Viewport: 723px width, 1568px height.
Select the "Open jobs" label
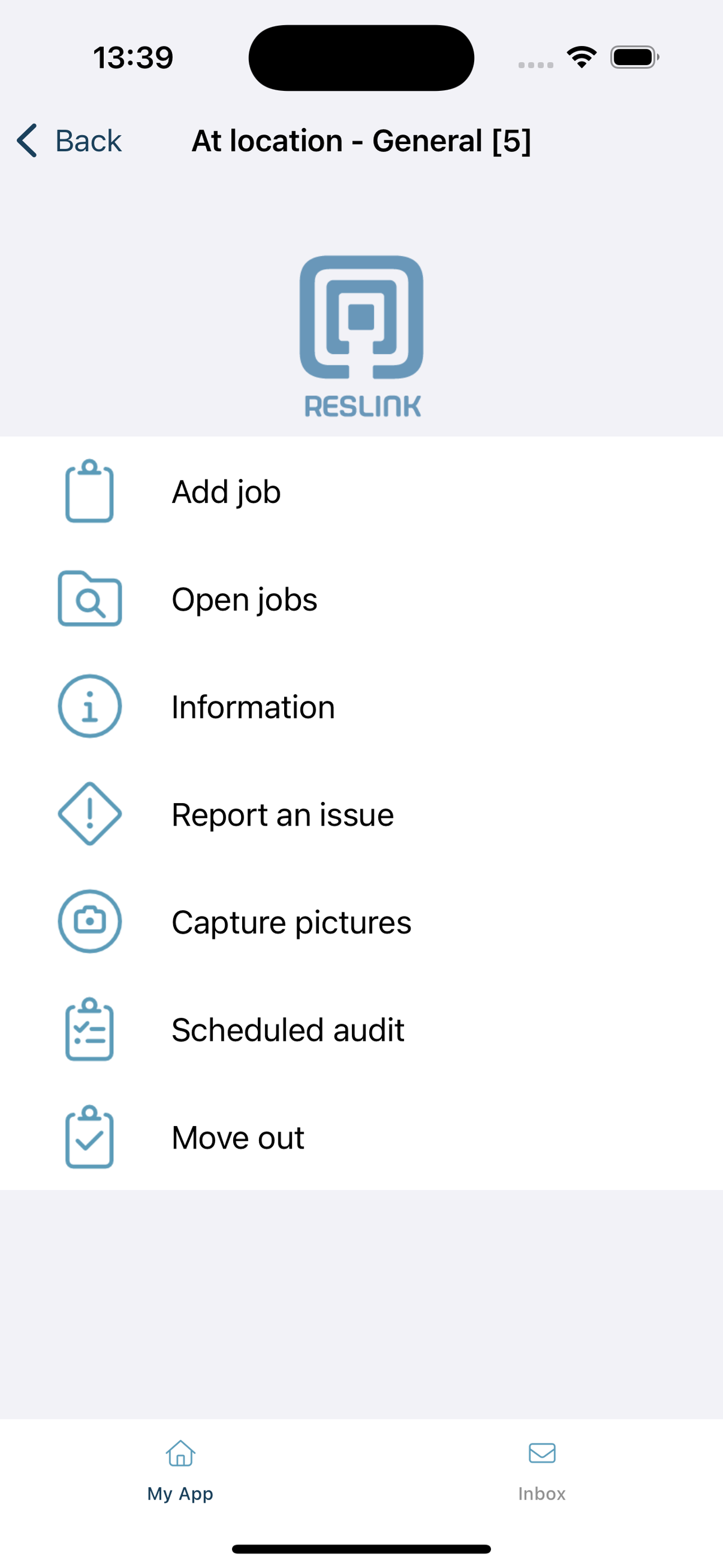click(x=245, y=599)
